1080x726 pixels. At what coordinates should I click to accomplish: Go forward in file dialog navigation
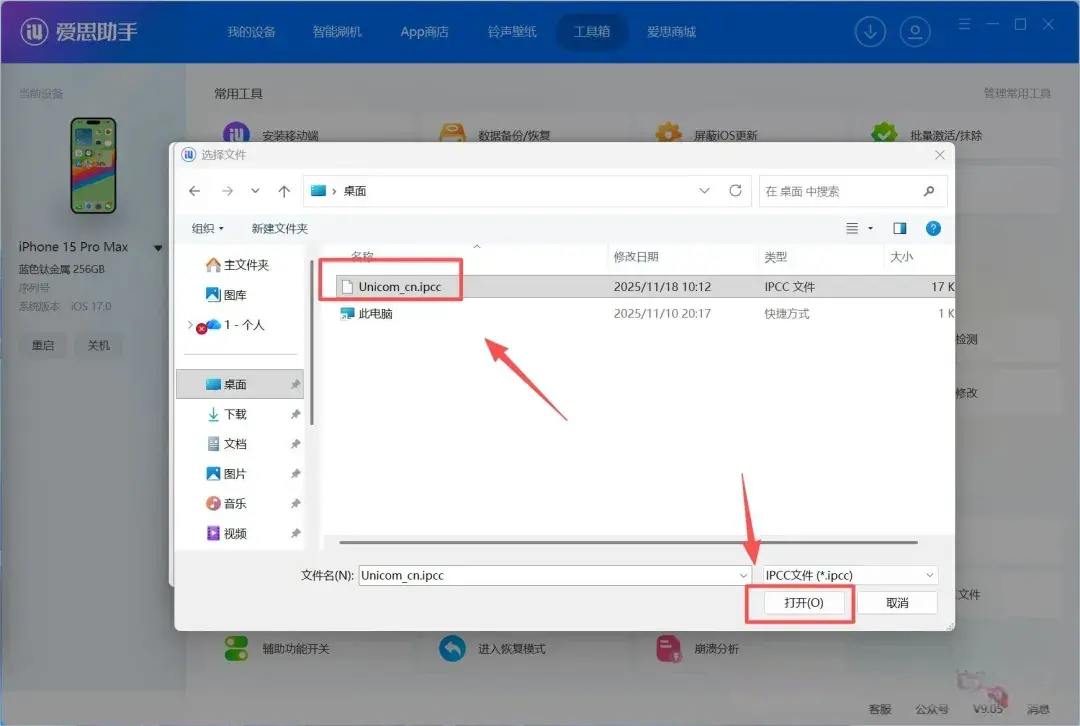(x=227, y=191)
